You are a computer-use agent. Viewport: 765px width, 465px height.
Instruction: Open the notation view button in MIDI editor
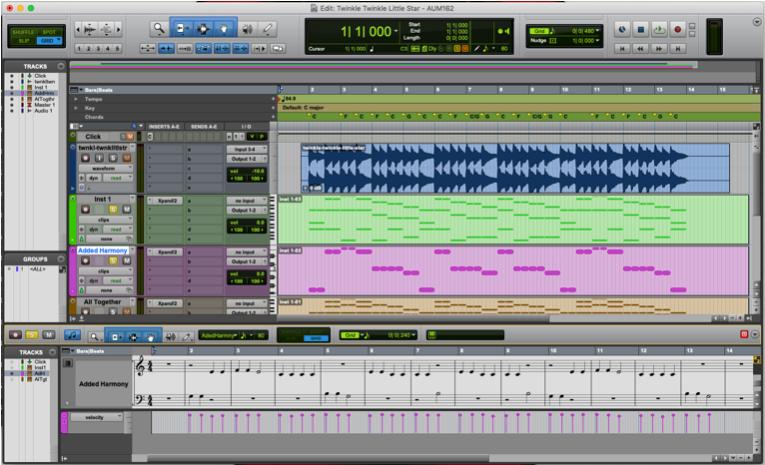tap(72, 335)
